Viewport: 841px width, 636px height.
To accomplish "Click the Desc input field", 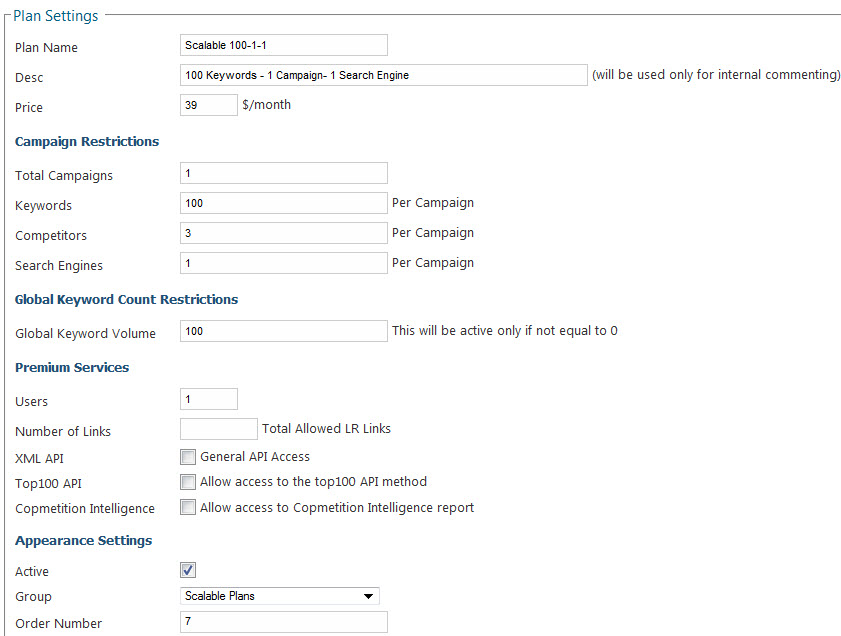I will 383,75.
